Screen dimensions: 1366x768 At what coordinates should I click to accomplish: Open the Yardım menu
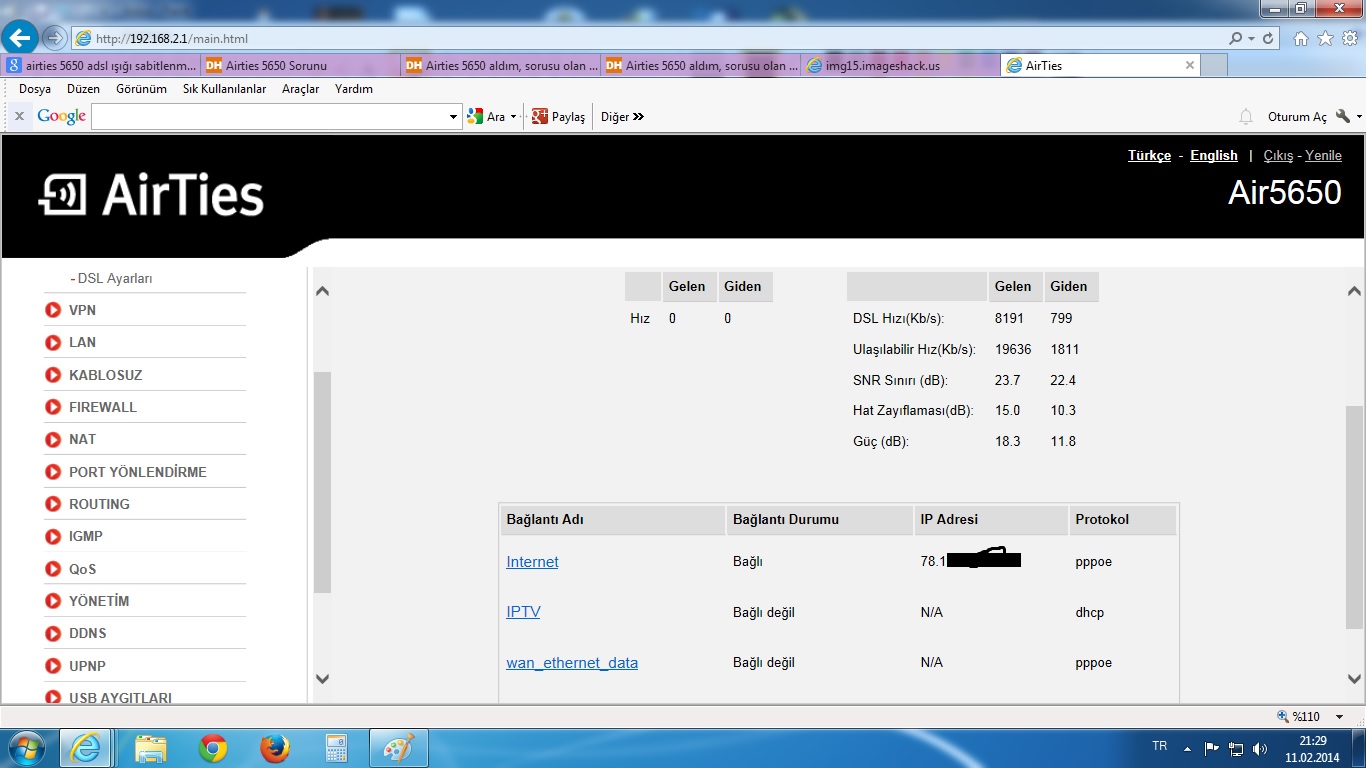coord(353,89)
